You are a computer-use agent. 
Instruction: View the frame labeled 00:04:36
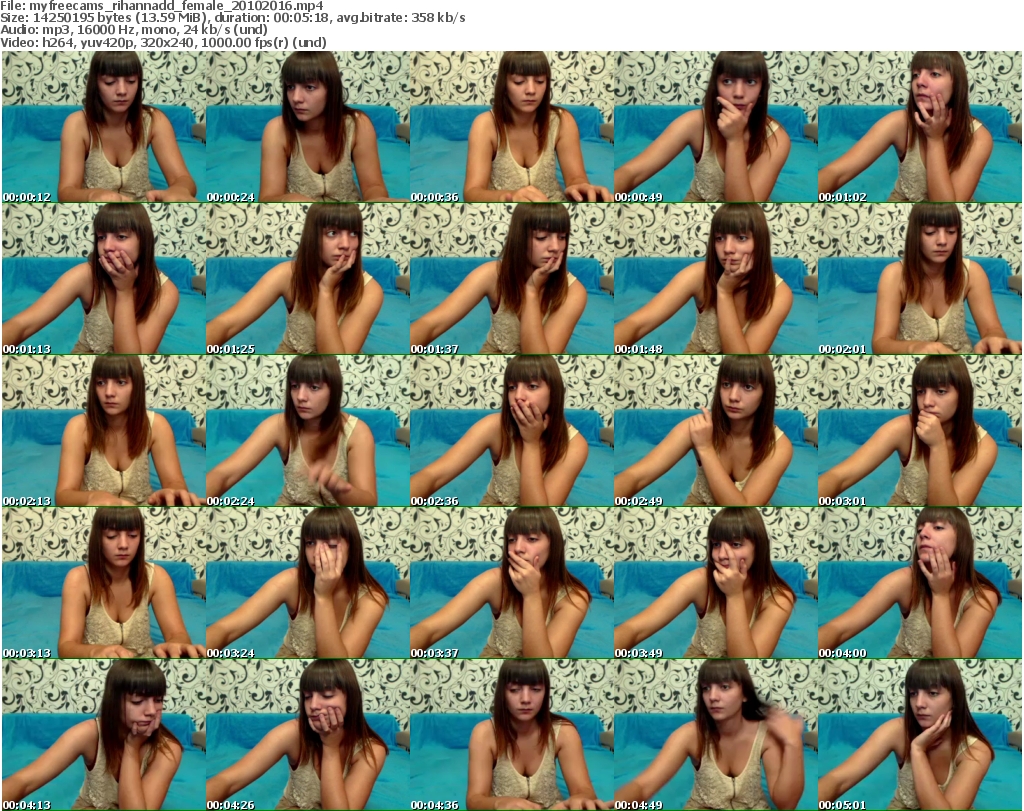point(512,735)
